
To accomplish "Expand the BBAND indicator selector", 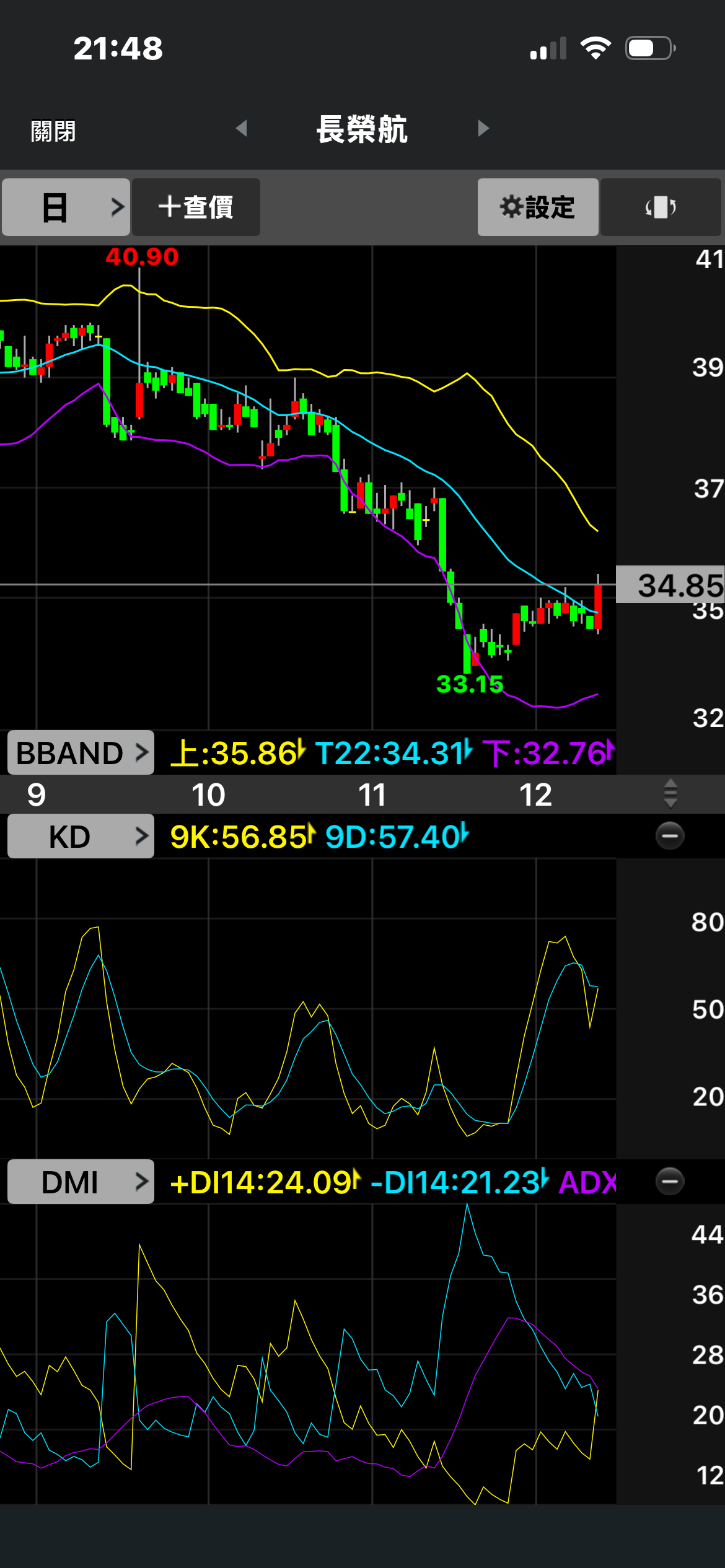I will pyautogui.click(x=81, y=753).
